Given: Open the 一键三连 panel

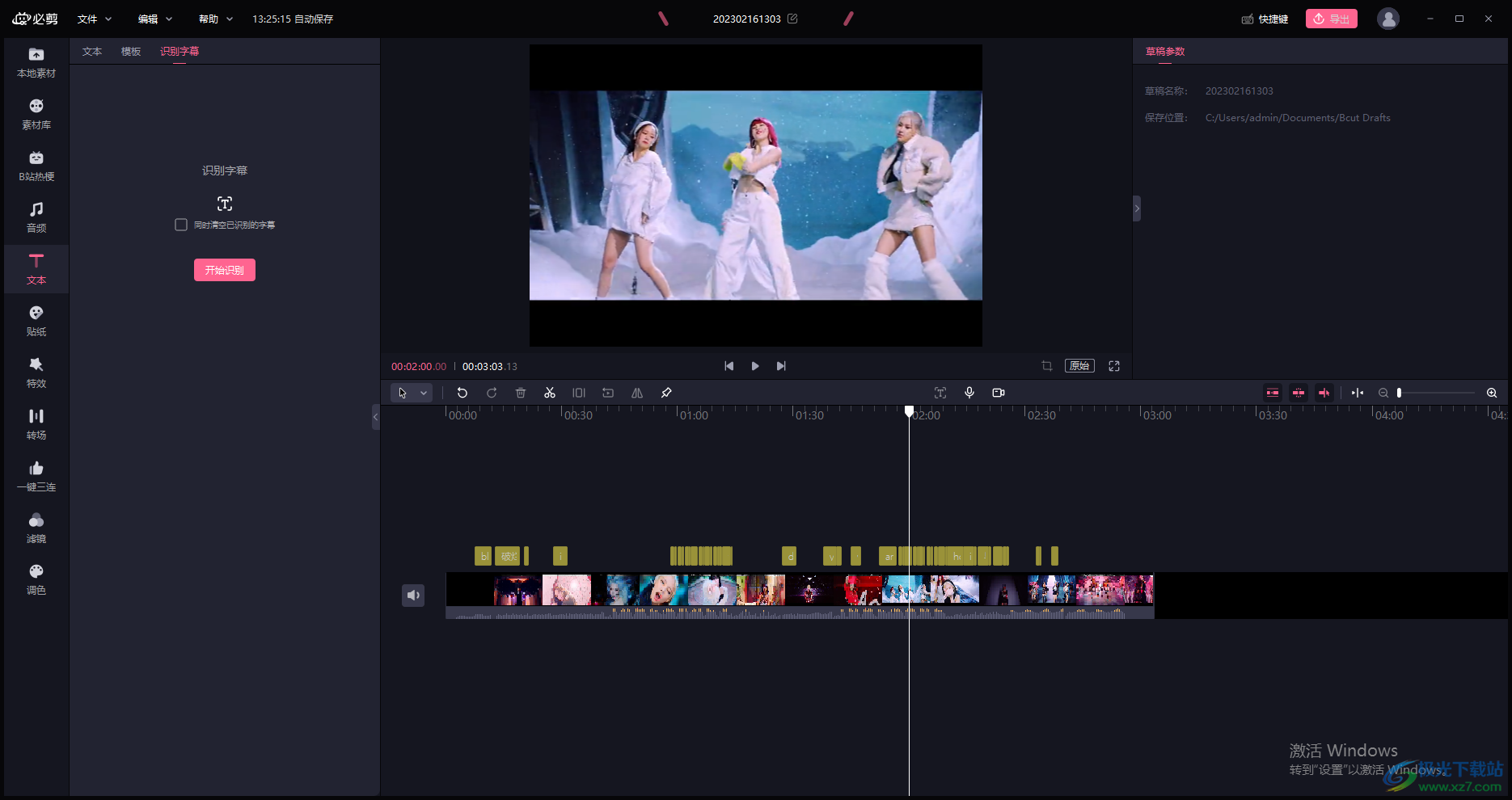Looking at the screenshot, I should tap(36, 477).
